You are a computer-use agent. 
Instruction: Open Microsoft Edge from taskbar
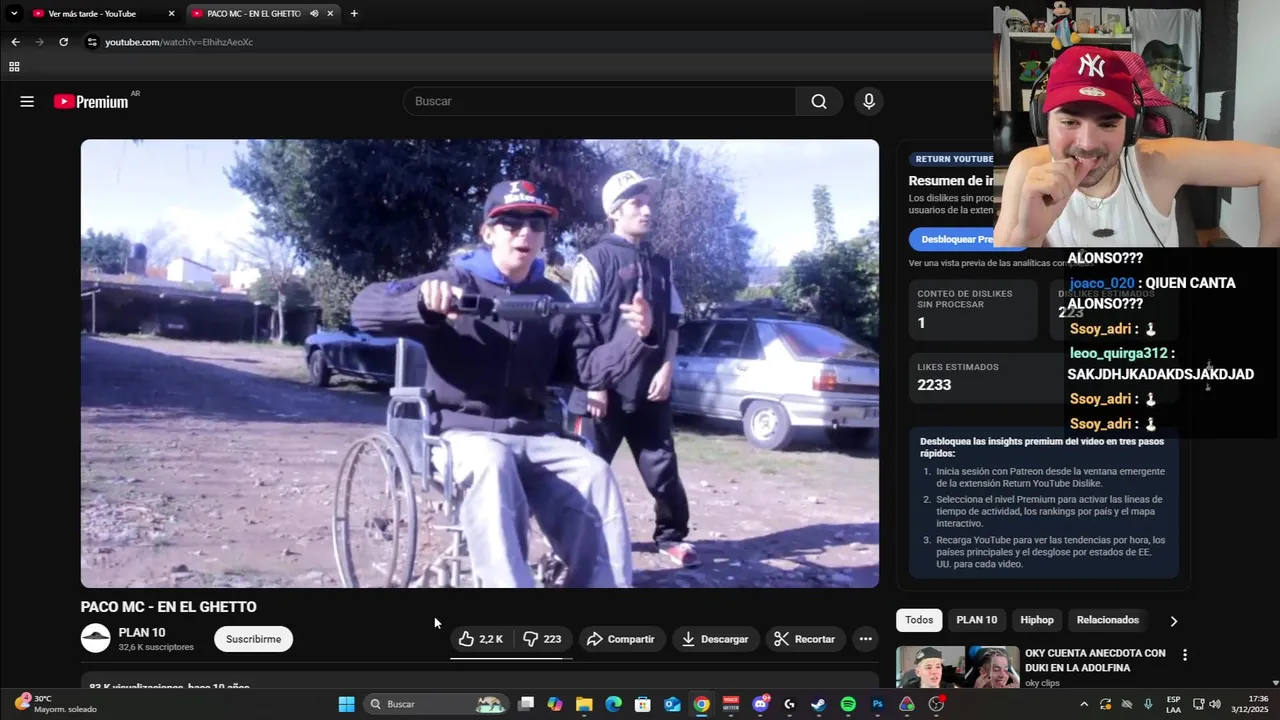pyautogui.click(x=614, y=704)
